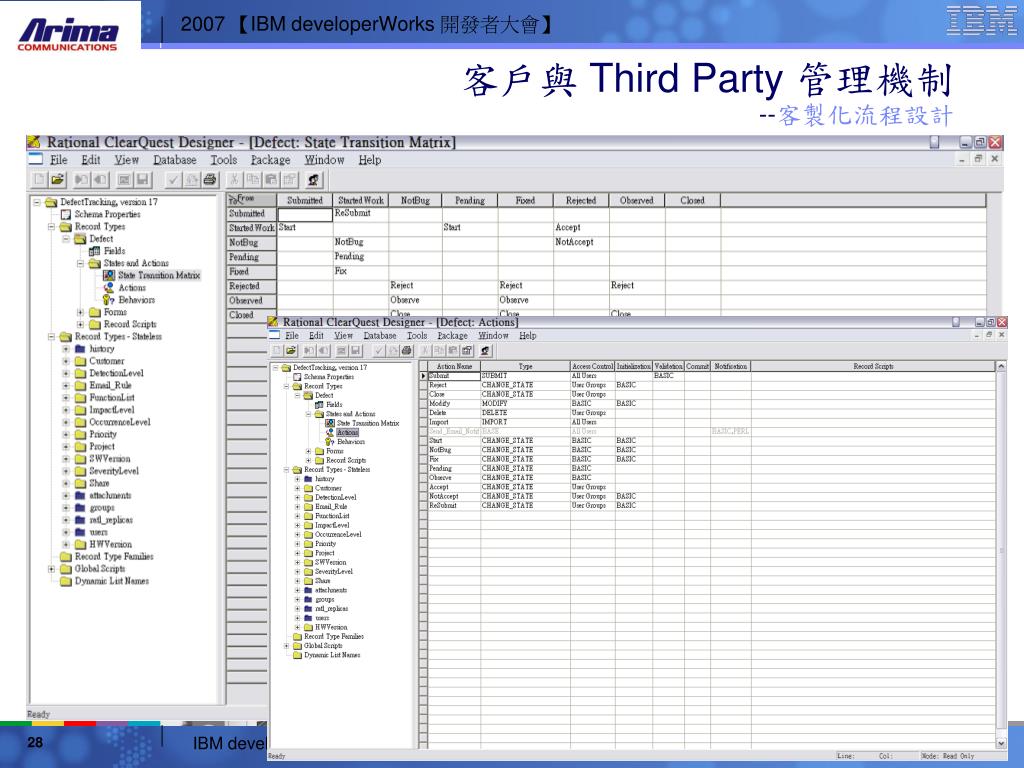Expand Email_Rule in Defect: Actions window tree
Screen dimensions: 1024x768
click(298, 507)
